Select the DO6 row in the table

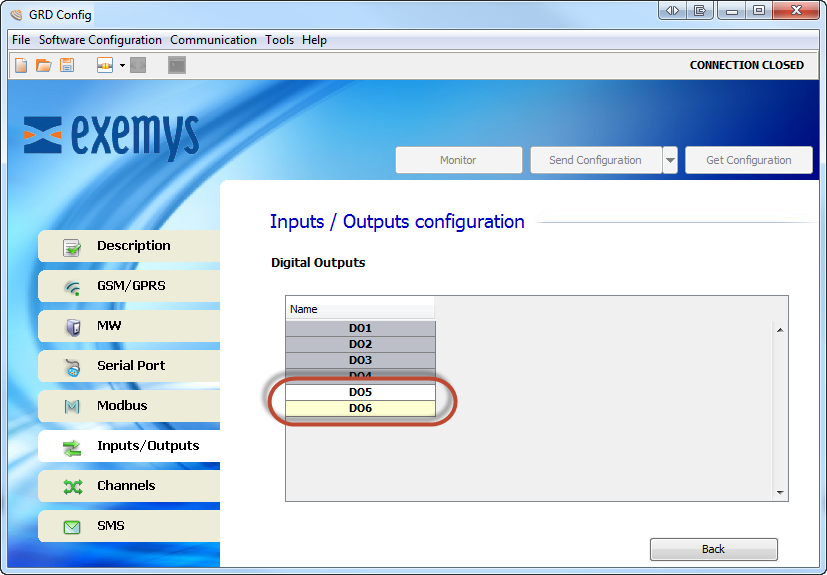pos(360,408)
